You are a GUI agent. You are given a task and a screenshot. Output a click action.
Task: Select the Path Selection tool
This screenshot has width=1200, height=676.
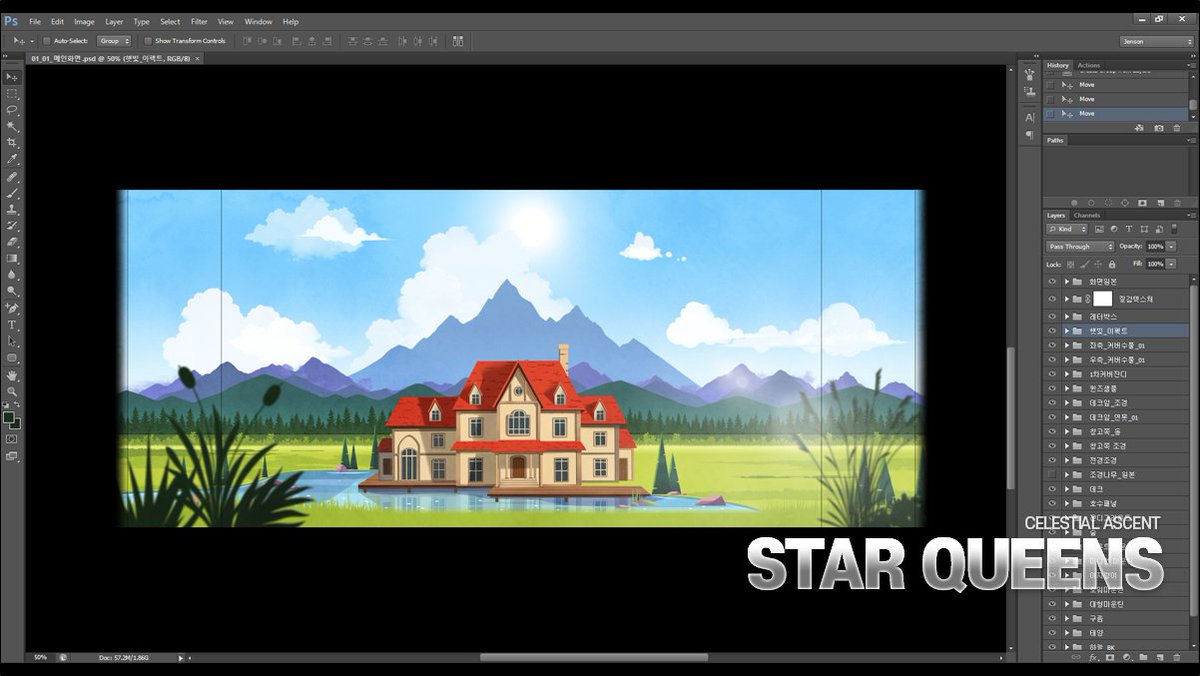12,341
